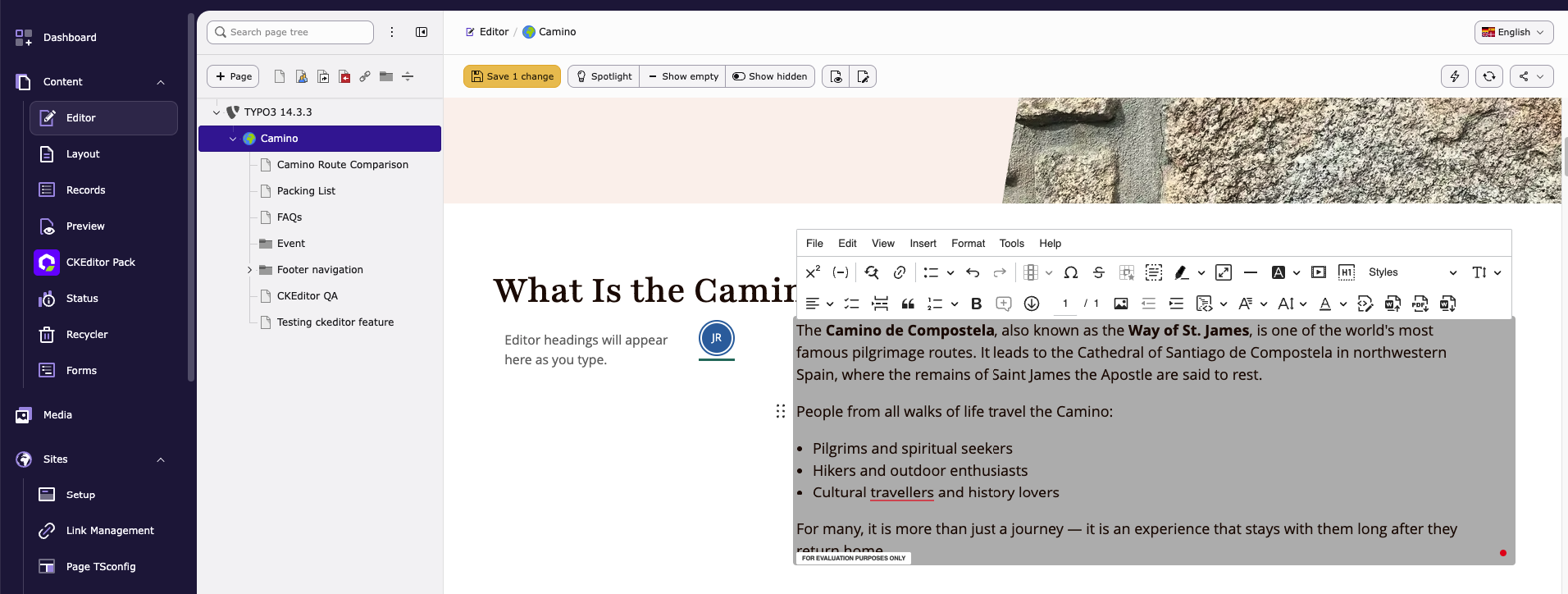Collapse the Content sidebar section

click(161, 82)
